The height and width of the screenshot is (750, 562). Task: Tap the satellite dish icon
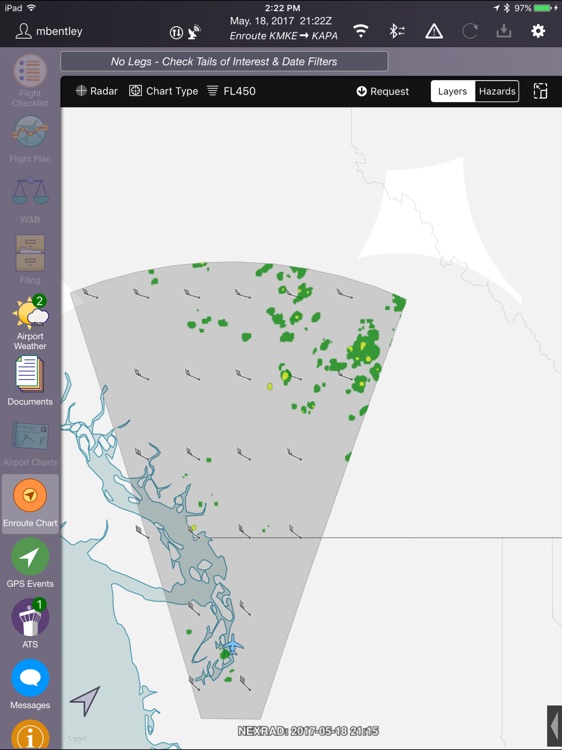pos(194,32)
